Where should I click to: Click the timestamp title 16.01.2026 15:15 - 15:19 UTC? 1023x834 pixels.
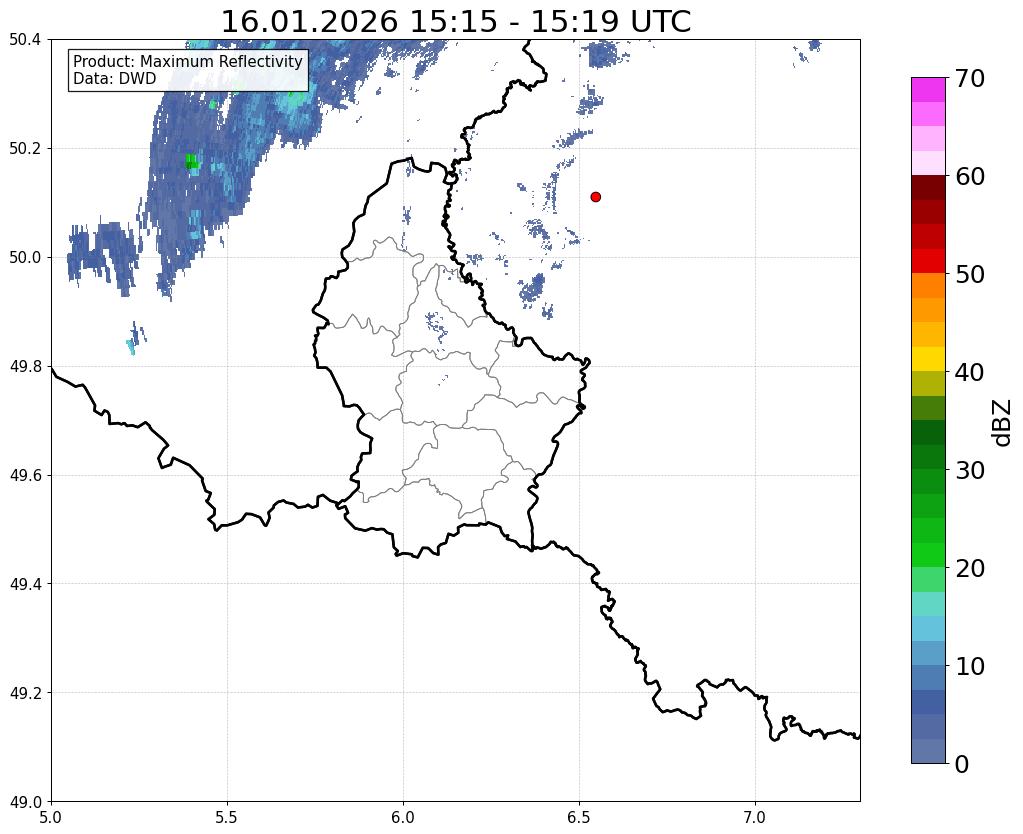[x=455, y=21]
